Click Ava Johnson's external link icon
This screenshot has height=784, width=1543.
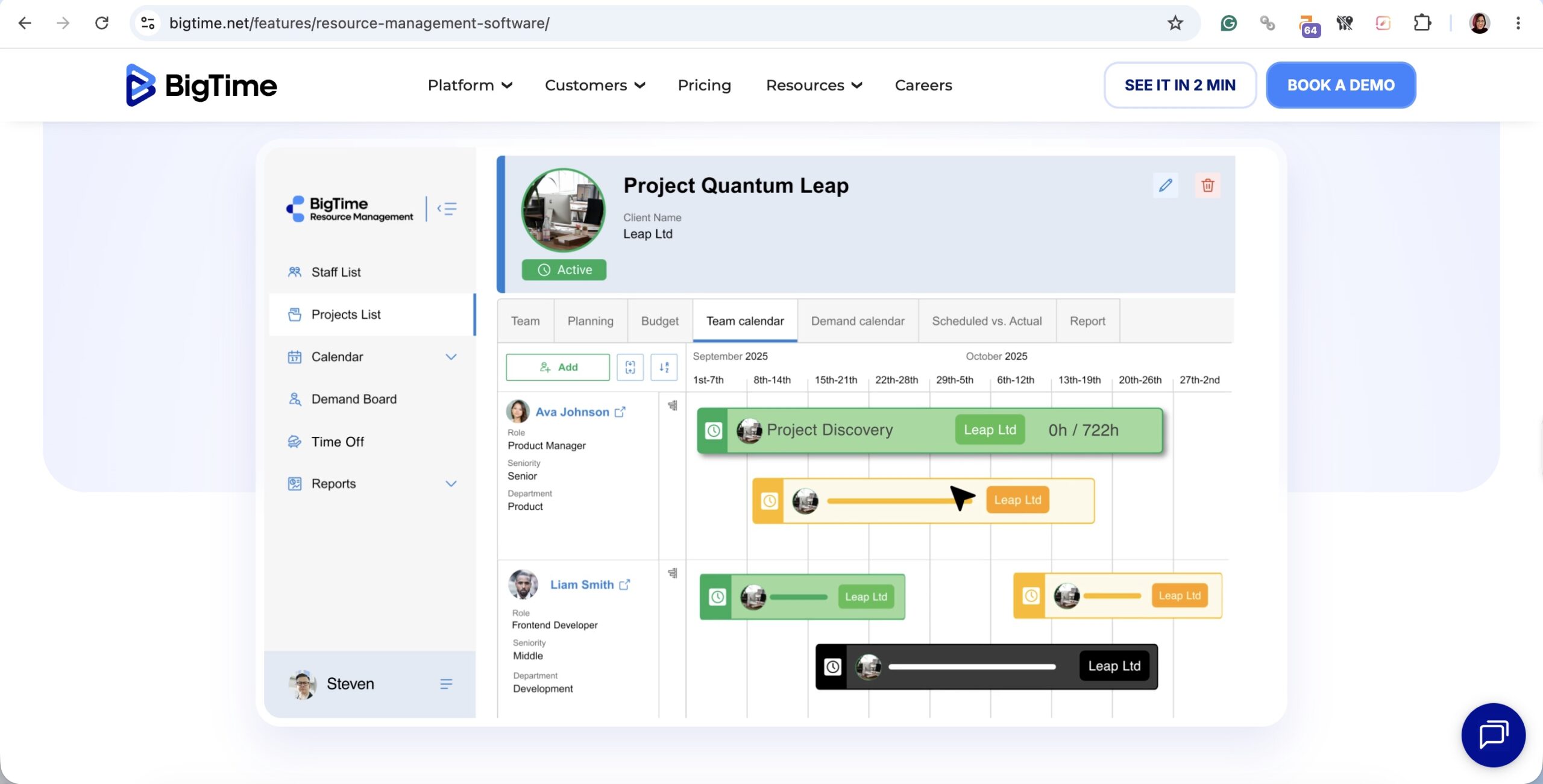(620, 412)
